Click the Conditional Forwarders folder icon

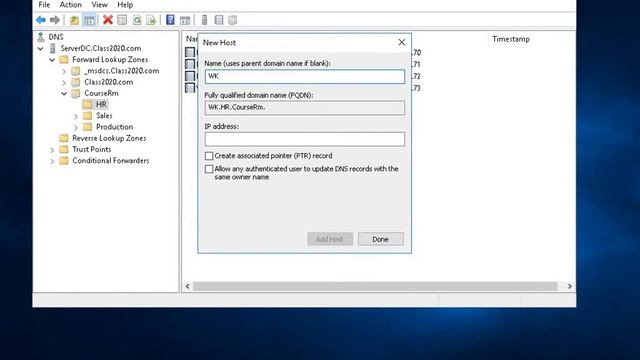tap(64, 161)
